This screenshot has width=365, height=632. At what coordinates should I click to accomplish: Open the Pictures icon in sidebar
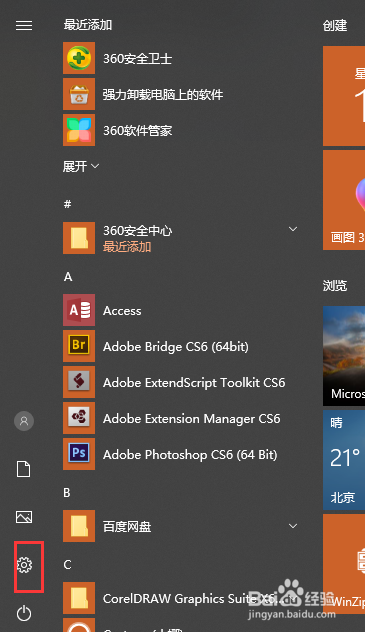click(x=24, y=517)
